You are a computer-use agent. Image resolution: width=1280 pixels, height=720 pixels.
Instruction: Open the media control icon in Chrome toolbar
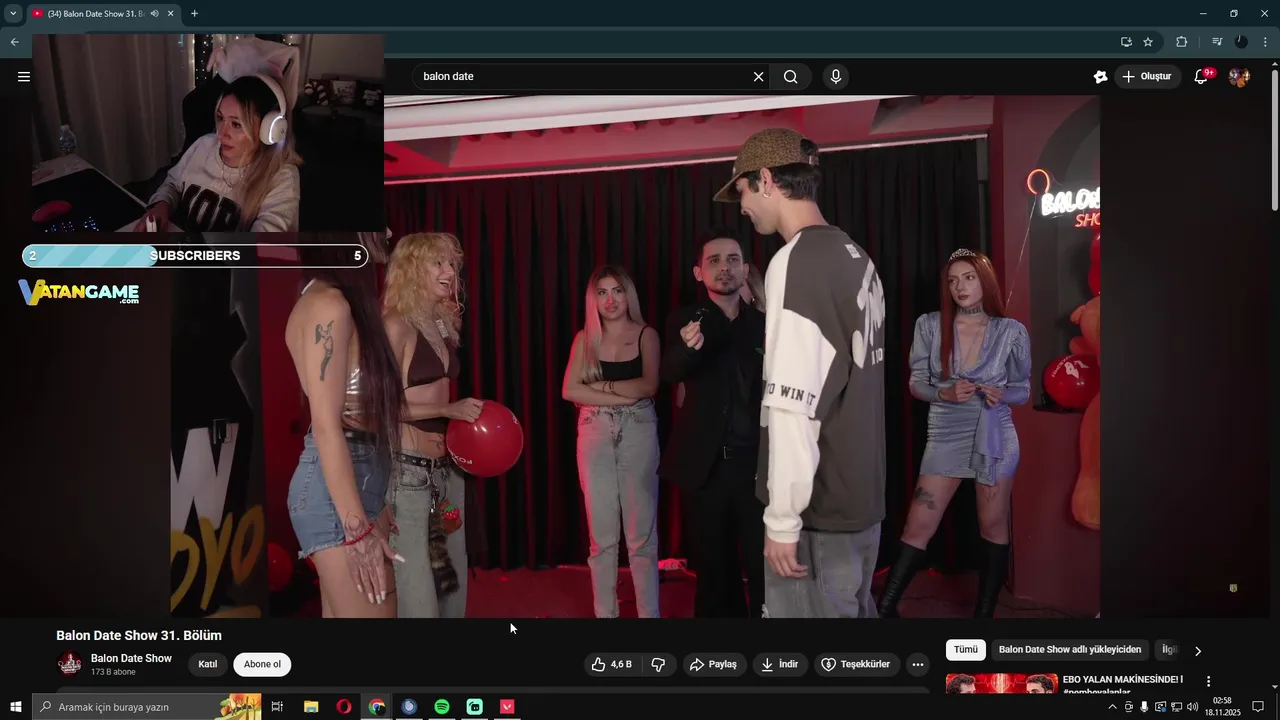pyautogui.click(x=1217, y=42)
